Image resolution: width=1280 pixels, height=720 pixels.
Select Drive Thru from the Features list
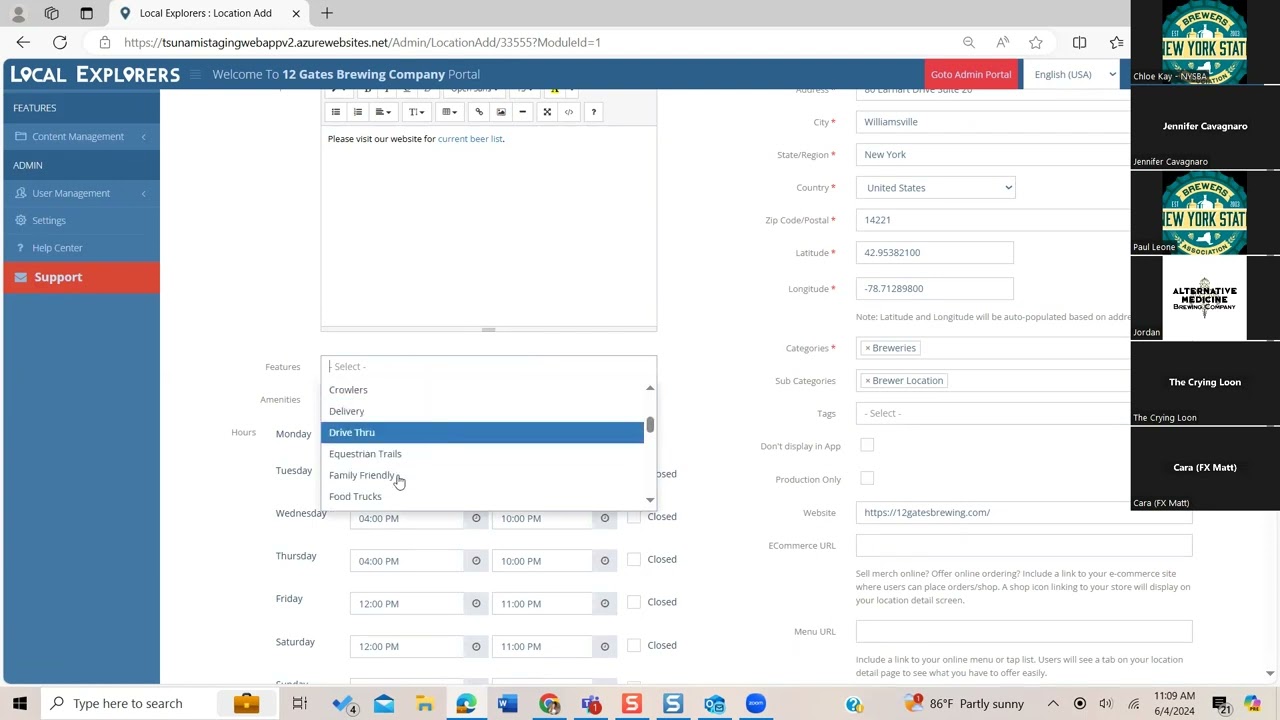[483, 432]
